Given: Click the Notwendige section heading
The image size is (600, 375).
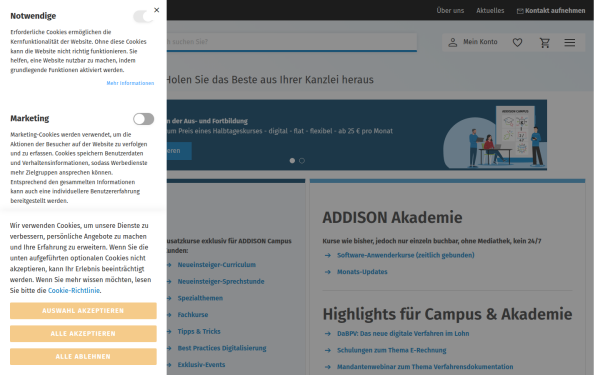Looking at the screenshot, I should click(x=33, y=16).
